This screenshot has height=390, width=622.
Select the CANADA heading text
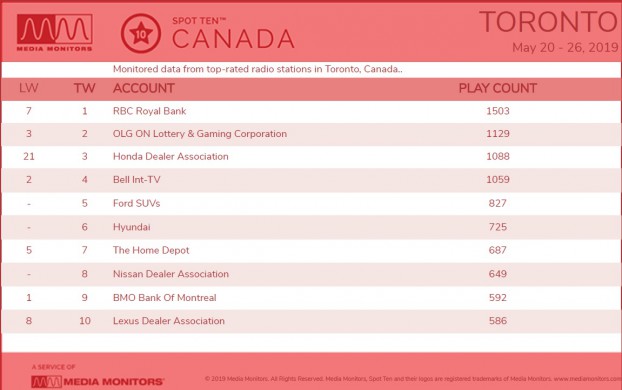coord(233,39)
